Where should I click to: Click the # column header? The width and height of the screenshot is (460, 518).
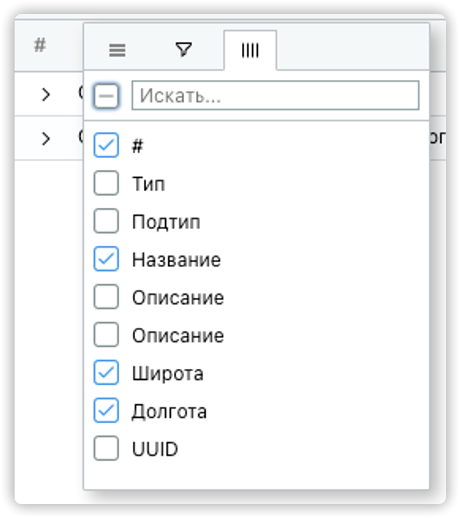click(x=40, y=45)
